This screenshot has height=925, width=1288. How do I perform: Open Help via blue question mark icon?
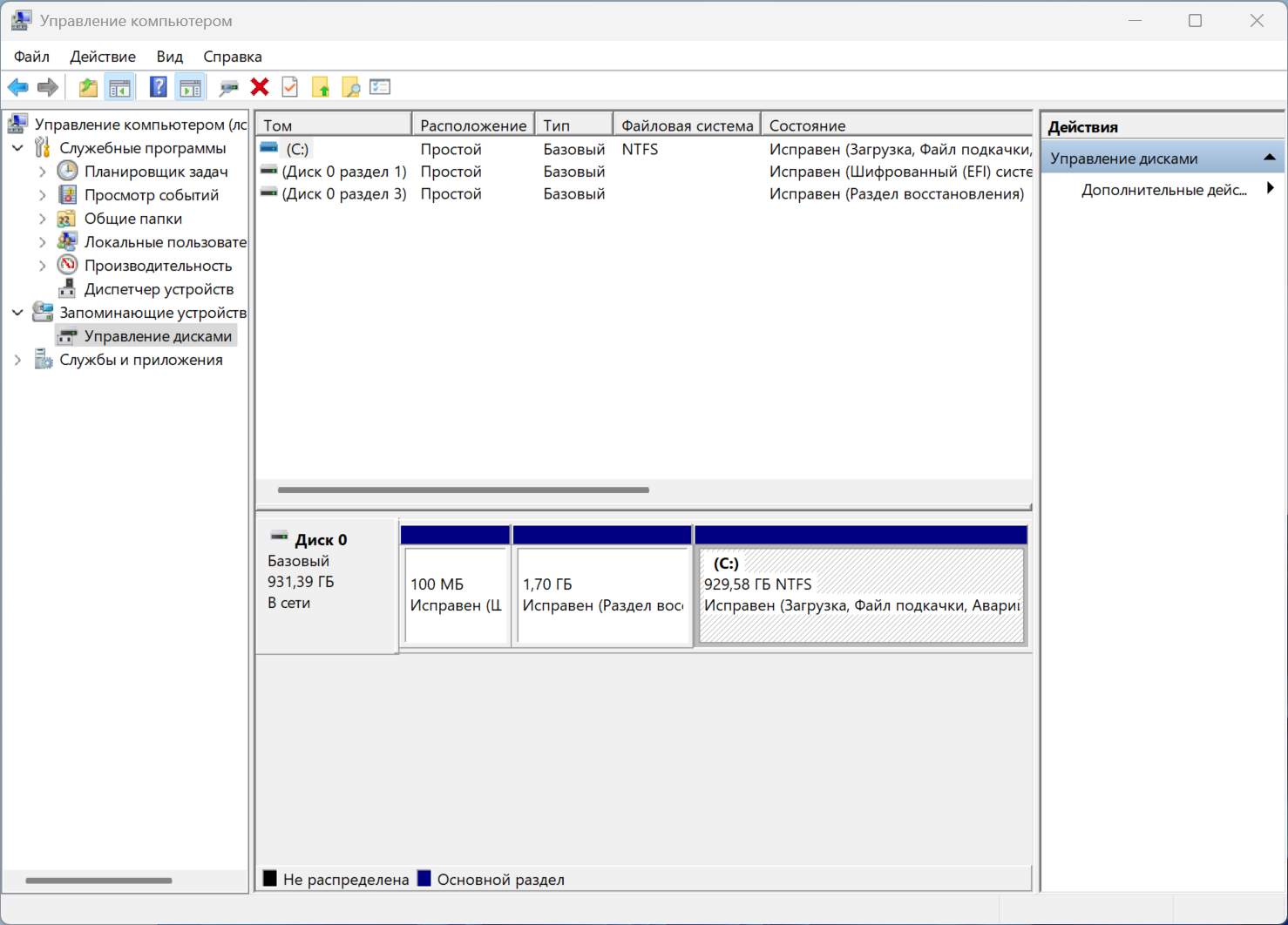(158, 87)
